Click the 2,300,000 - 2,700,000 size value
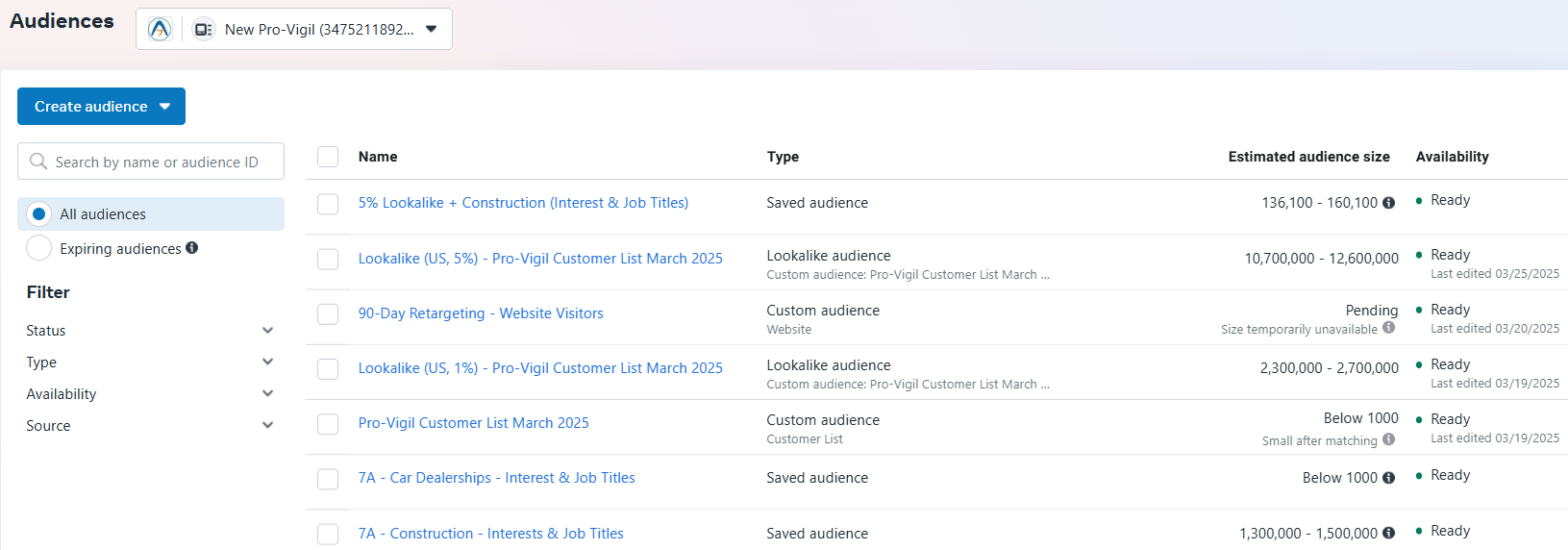This screenshot has height=550, width=1568. (x=1330, y=368)
